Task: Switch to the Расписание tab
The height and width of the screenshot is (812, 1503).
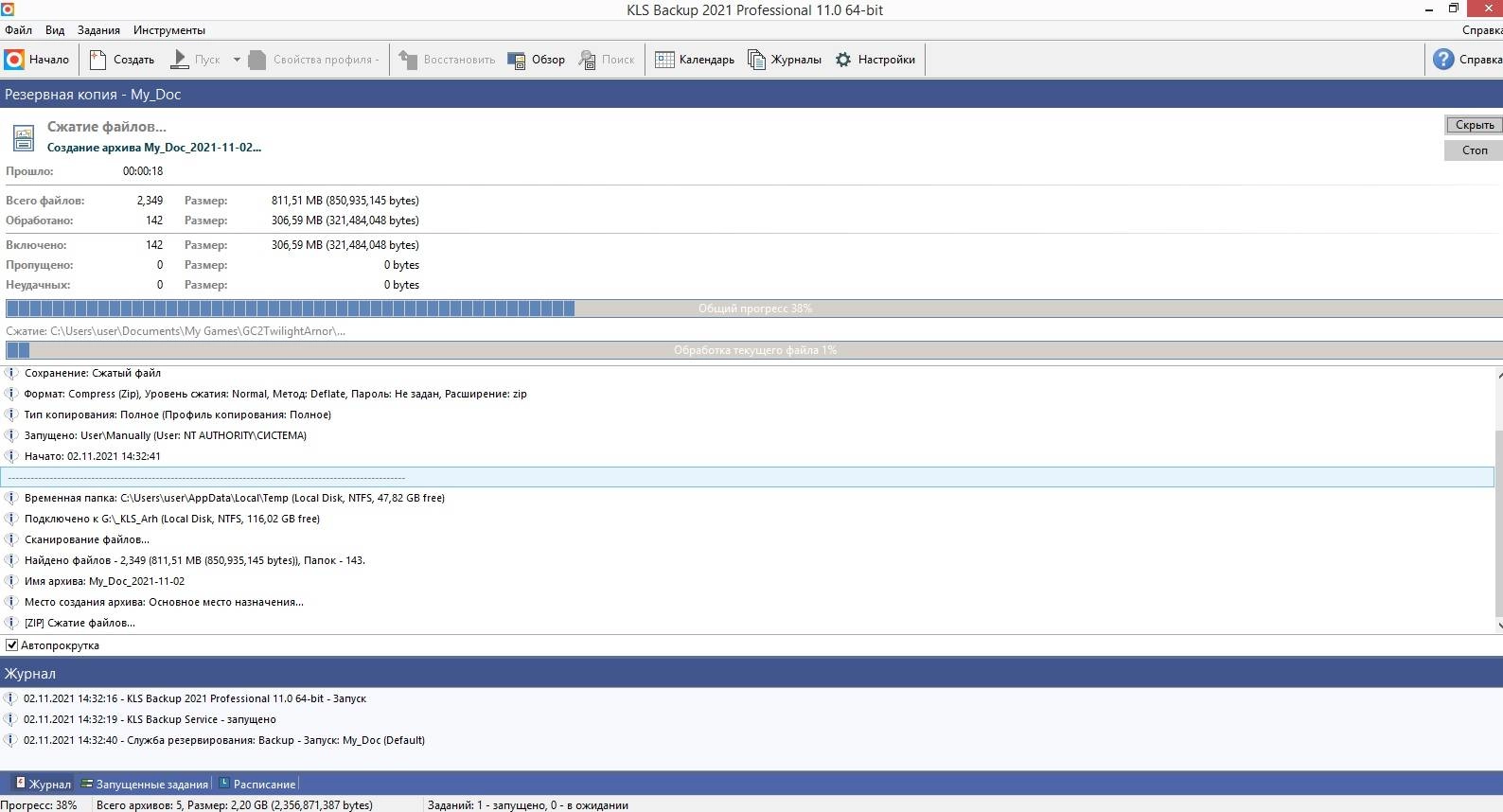Action: (257, 784)
